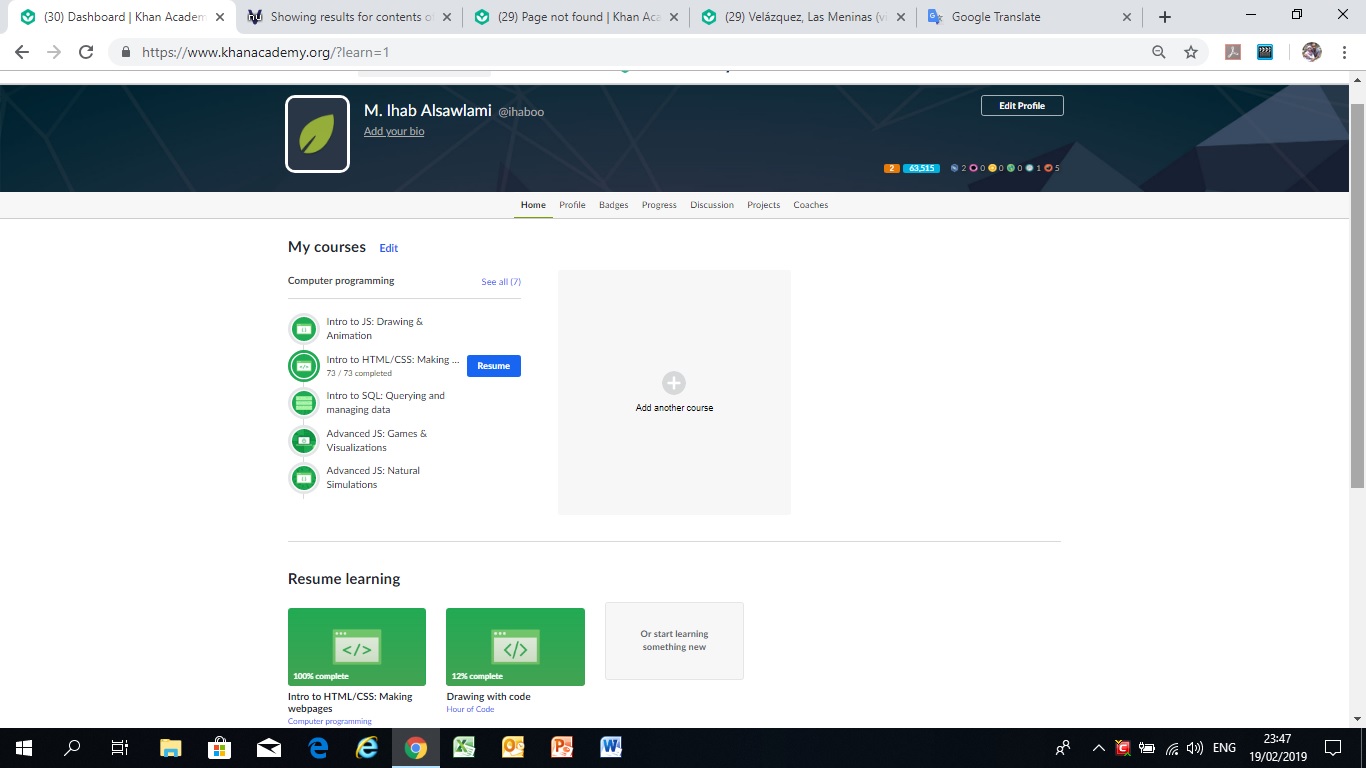Image resolution: width=1366 pixels, height=768 pixels.
Task: Open Windows Start menu
Action: click(x=24, y=748)
